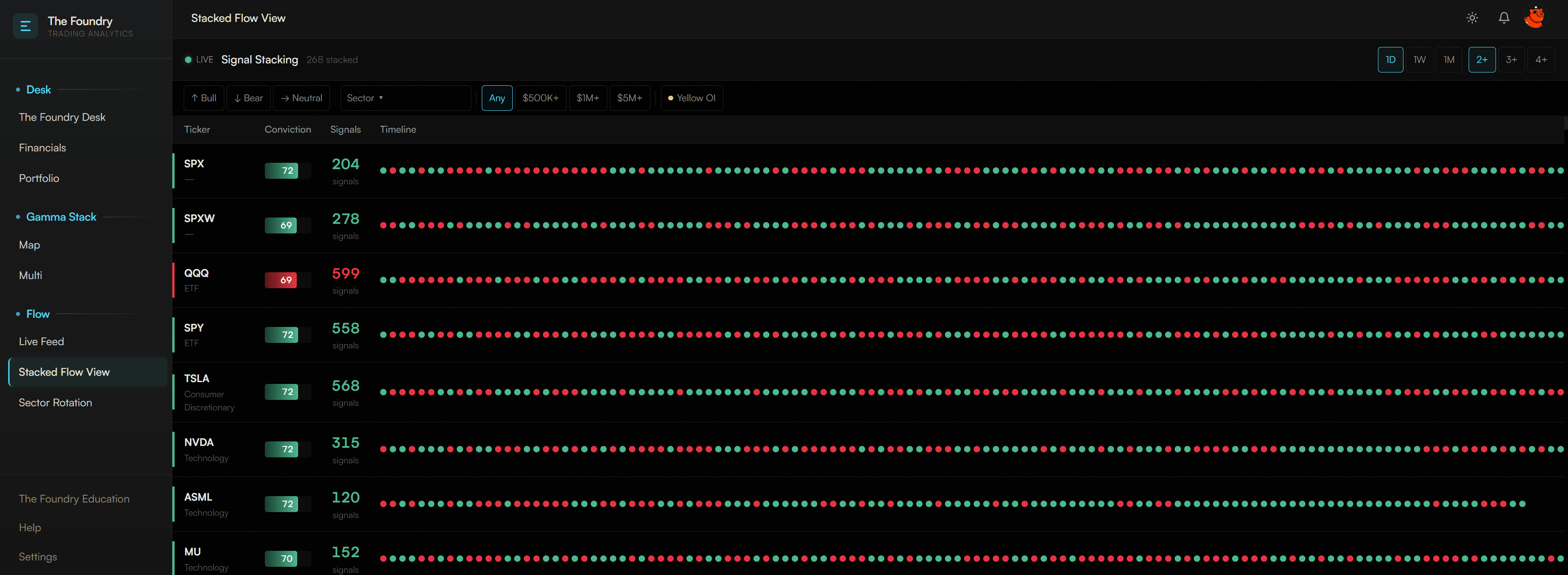Select the 1W timeframe tab
The height and width of the screenshot is (575, 1568).
tap(1419, 60)
